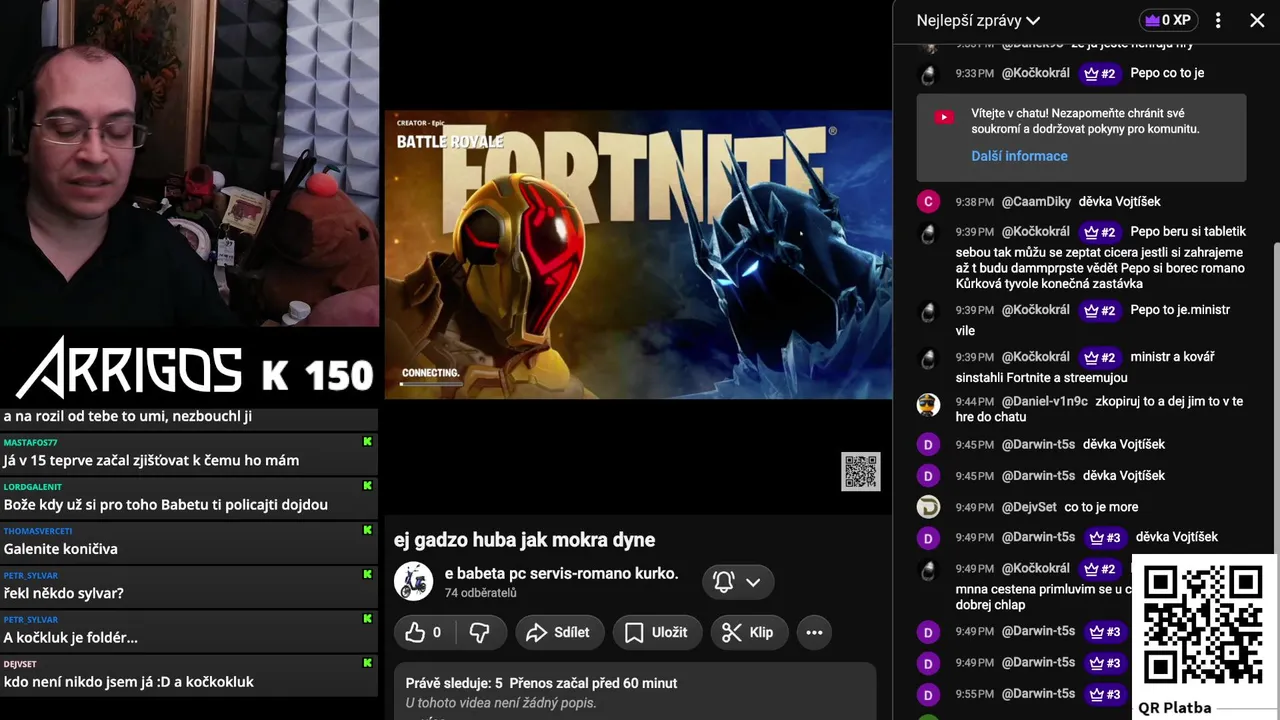This screenshot has width=1280, height=720.
Task: Click @CaamDiky avatar in chat
Action: click(x=928, y=202)
